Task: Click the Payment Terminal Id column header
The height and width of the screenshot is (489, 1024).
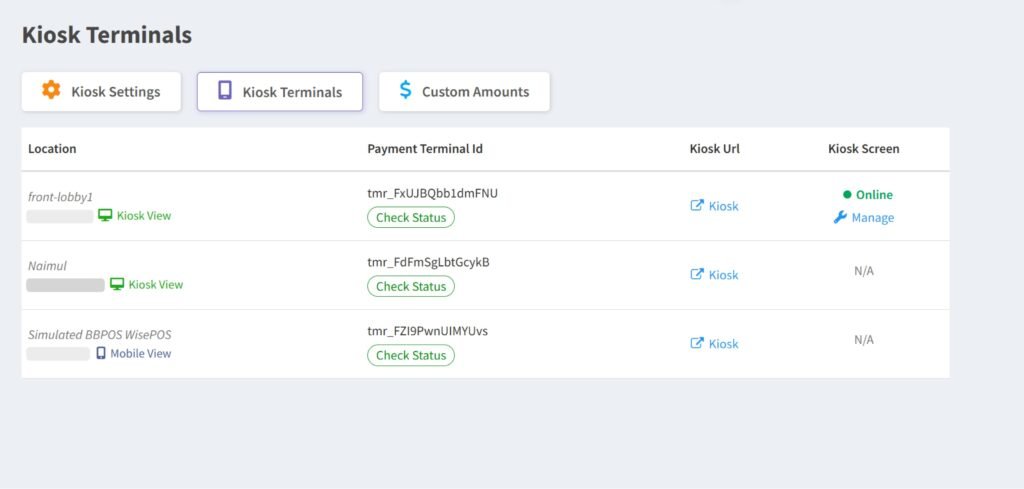Action: coord(425,149)
